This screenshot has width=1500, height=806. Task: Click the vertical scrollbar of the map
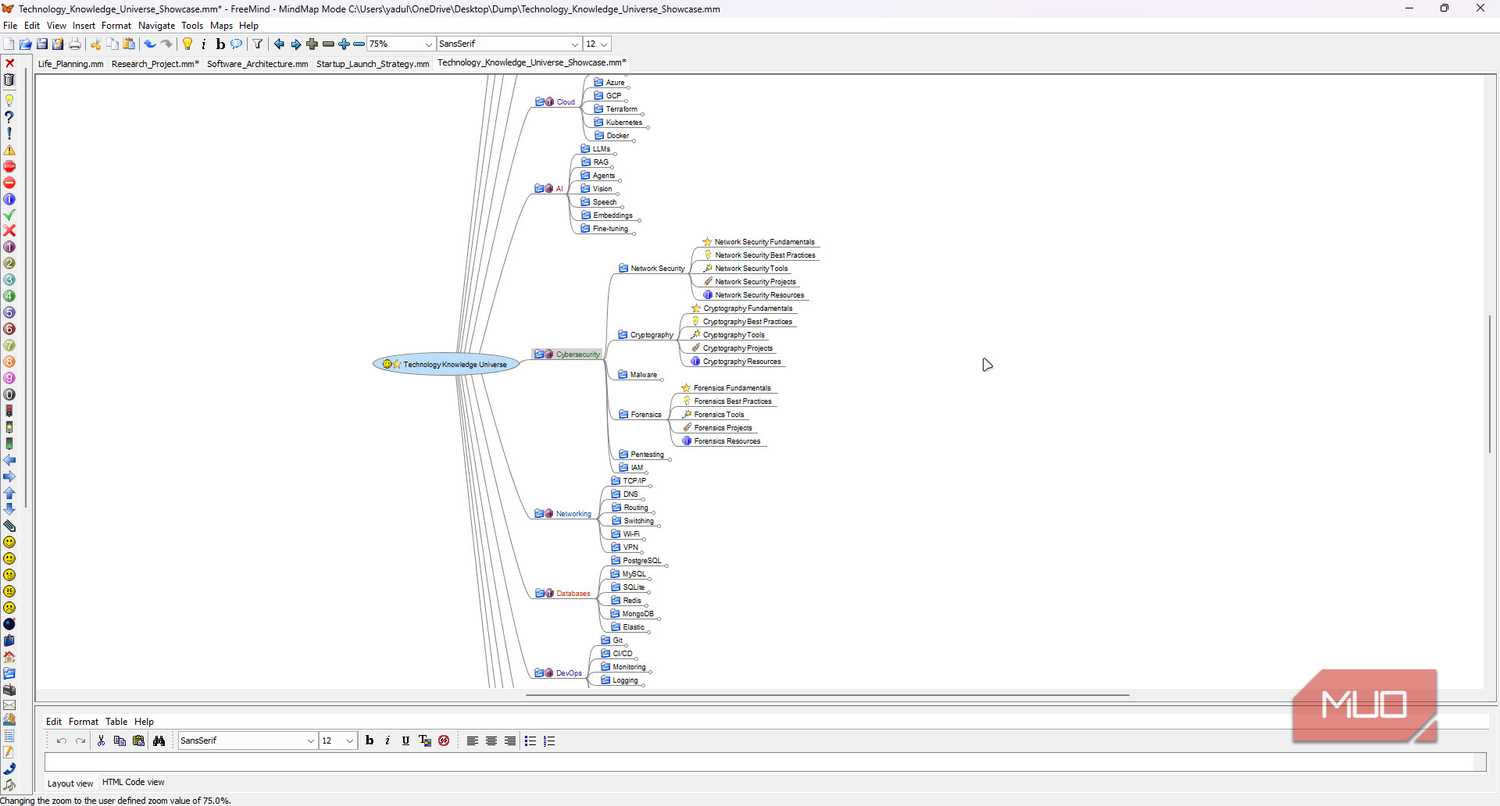pyautogui.click(x=1492, y=383)
